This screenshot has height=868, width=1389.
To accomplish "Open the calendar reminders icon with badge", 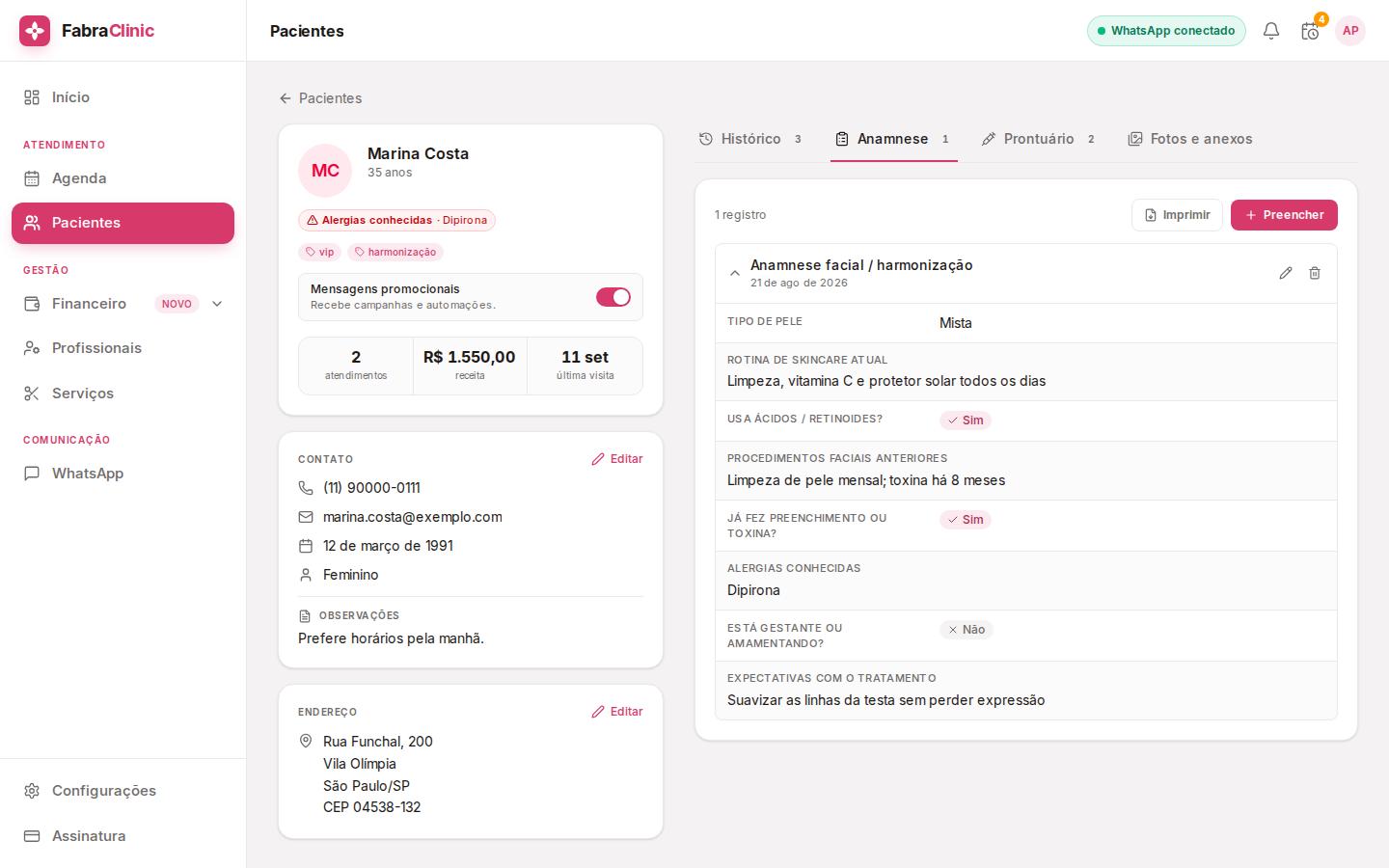I will (x=1310, y=31).
